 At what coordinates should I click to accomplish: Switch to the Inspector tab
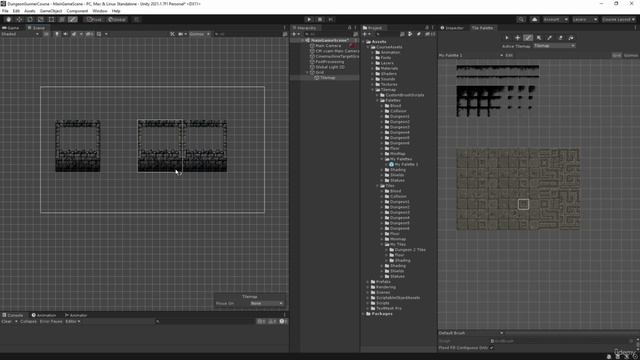click(x=452, y=28)
